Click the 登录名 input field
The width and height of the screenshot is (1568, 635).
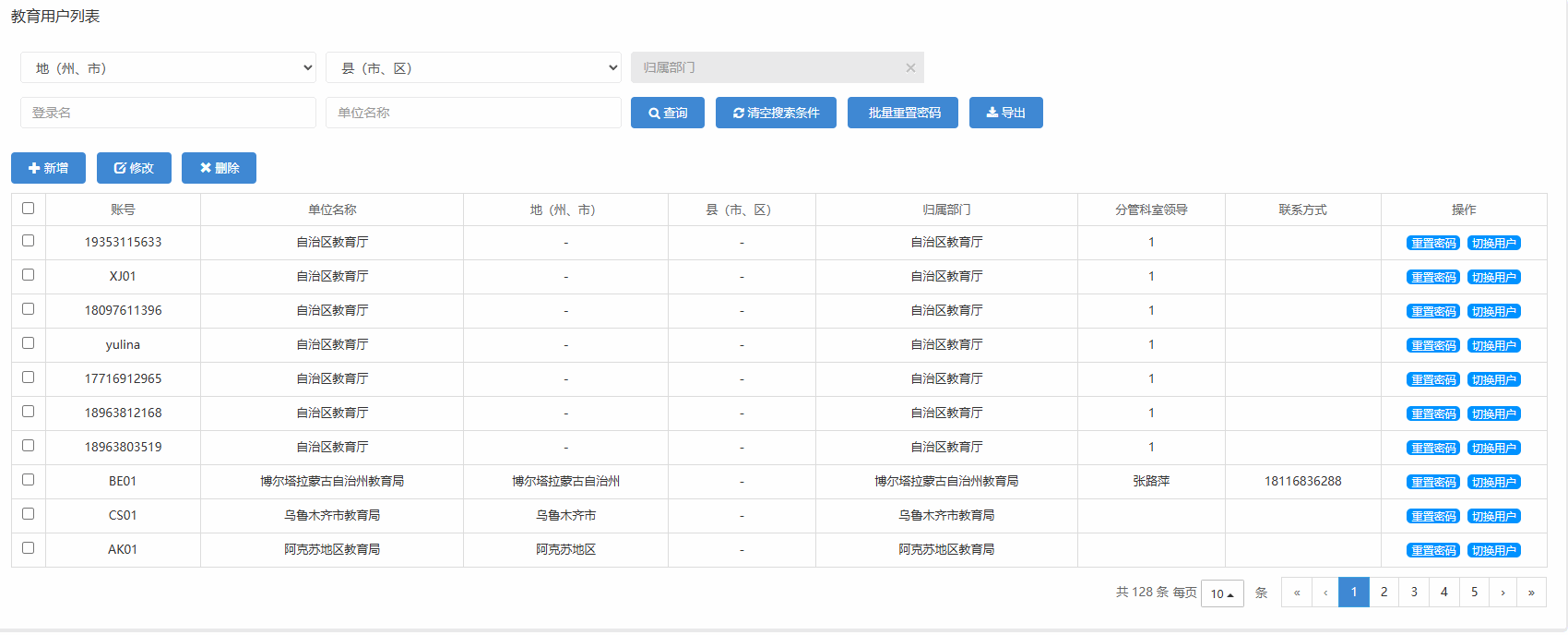coord(168,113)
